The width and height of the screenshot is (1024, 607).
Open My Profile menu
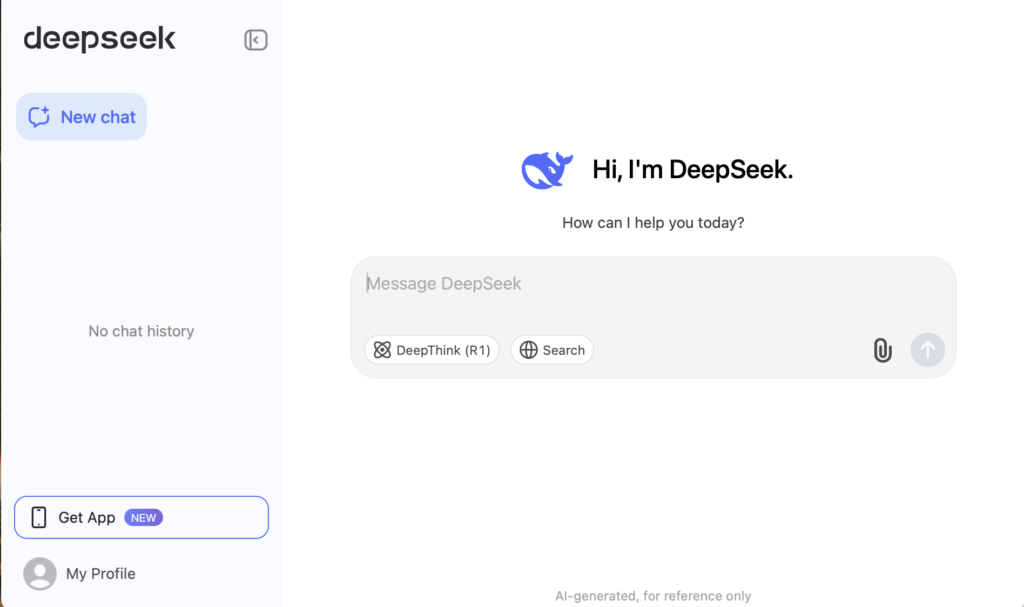(80, 574)
